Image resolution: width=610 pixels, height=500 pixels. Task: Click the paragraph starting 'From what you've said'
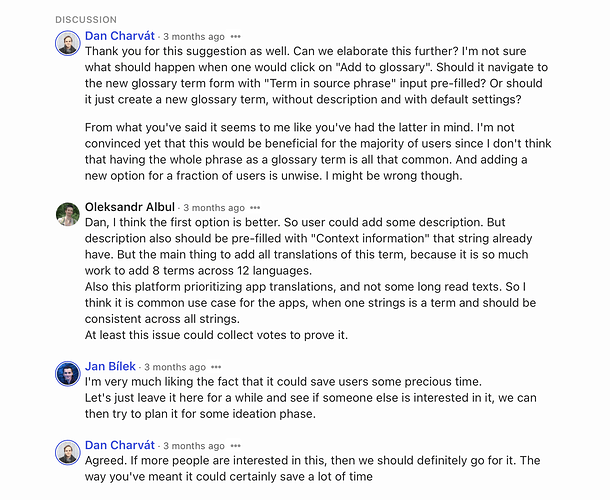(x=318, y=151)
